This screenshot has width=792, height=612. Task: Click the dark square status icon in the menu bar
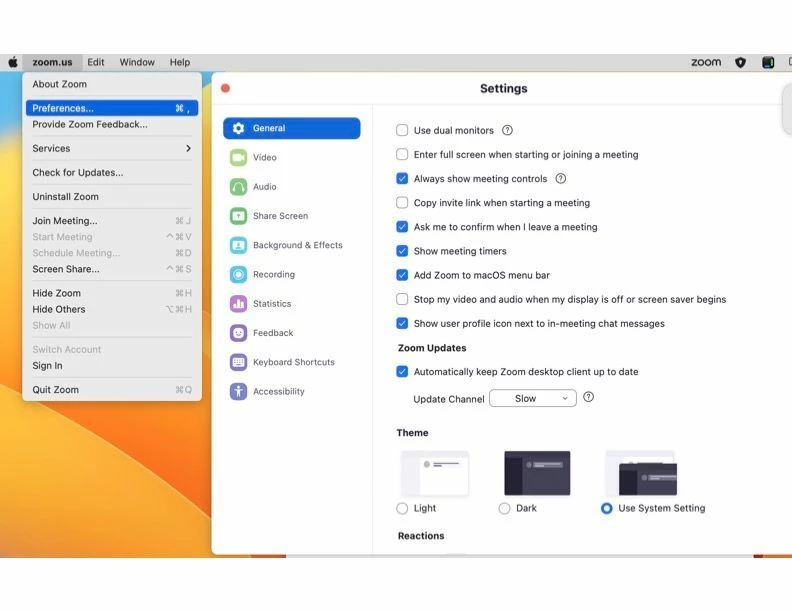(768, 62)
